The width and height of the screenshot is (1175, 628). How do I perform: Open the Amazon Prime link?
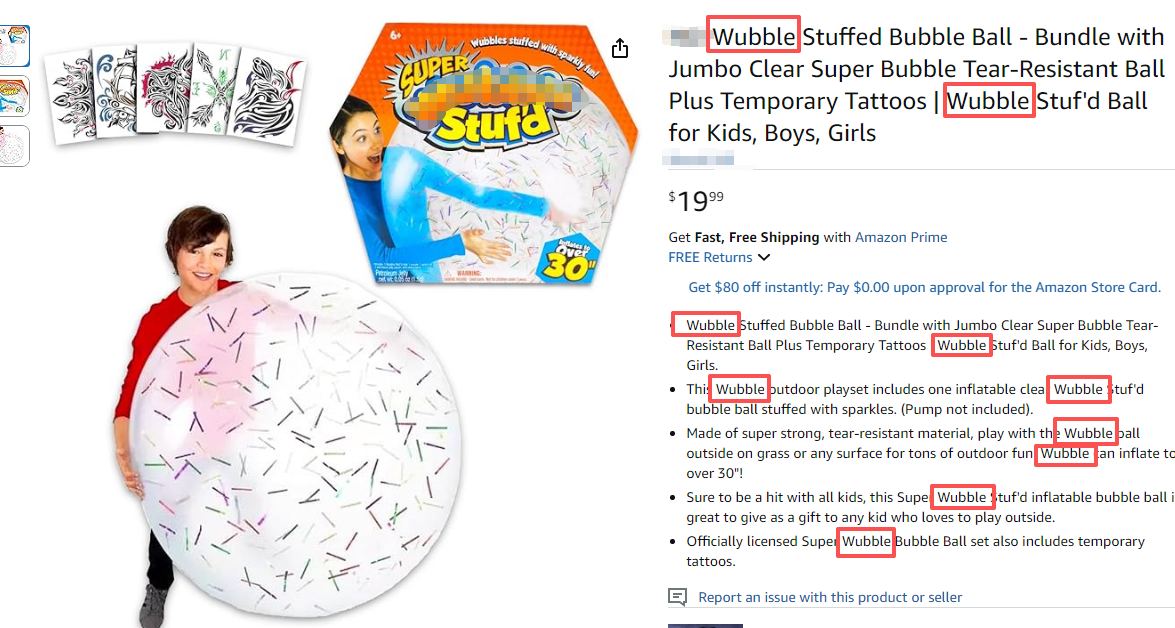pos(901,237)
